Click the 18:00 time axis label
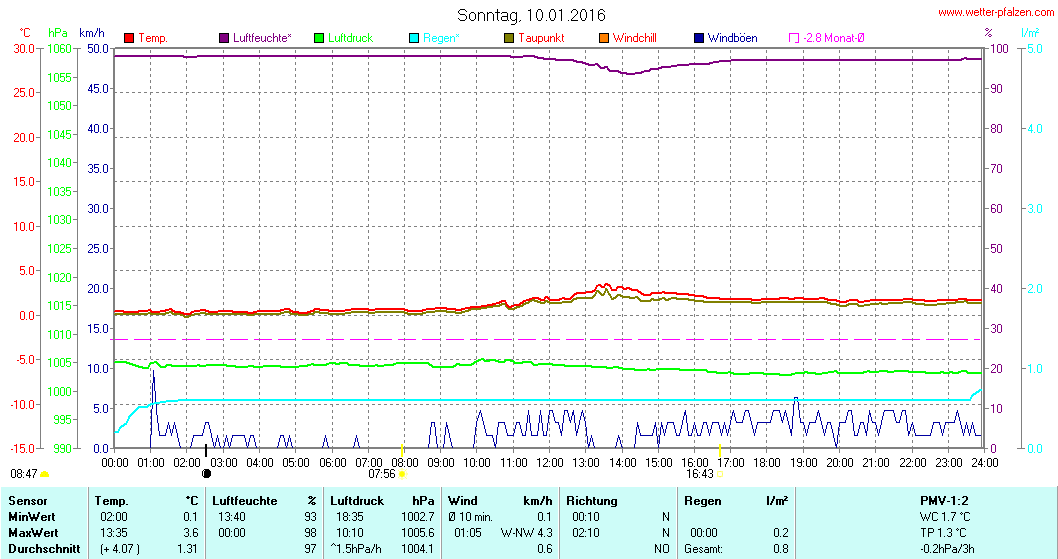Screen dimensions: 1058x559 [x=767, y=463]
